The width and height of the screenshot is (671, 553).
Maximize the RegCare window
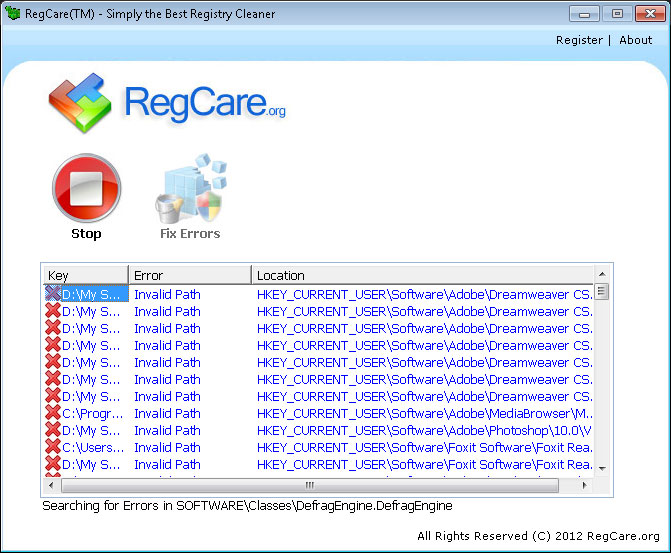pos(617,14)
